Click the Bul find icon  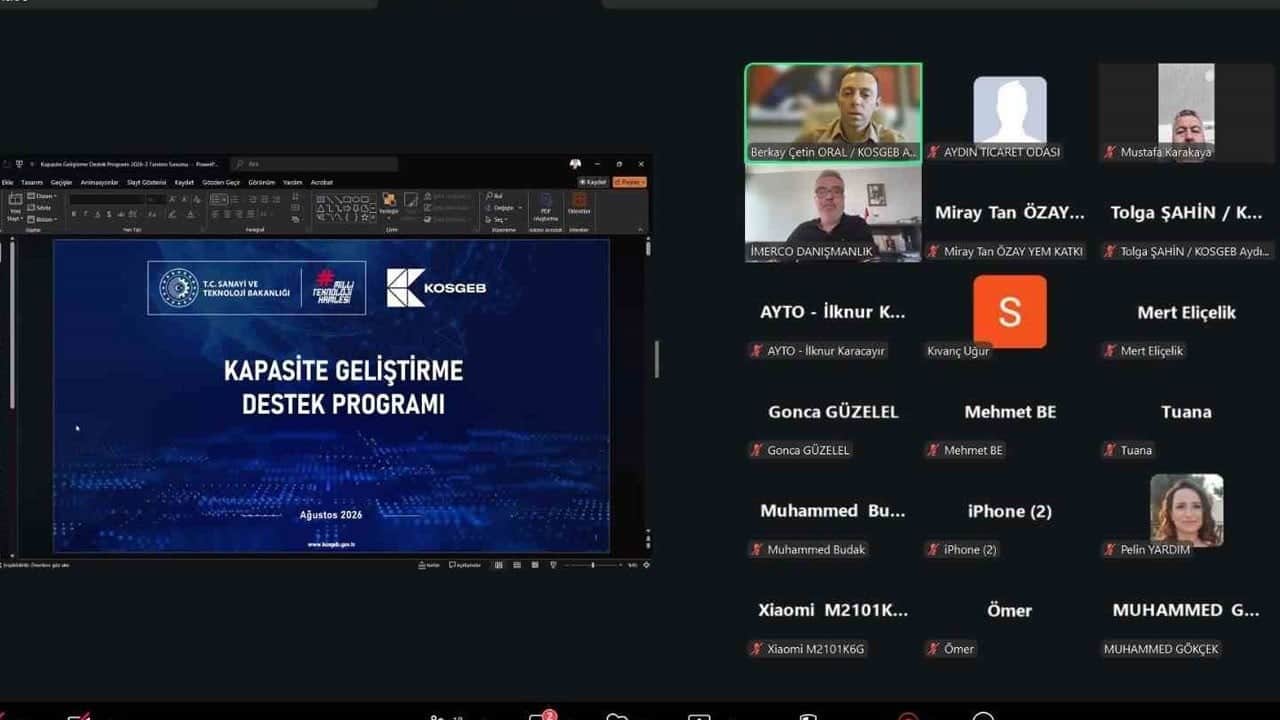point(495,196)
